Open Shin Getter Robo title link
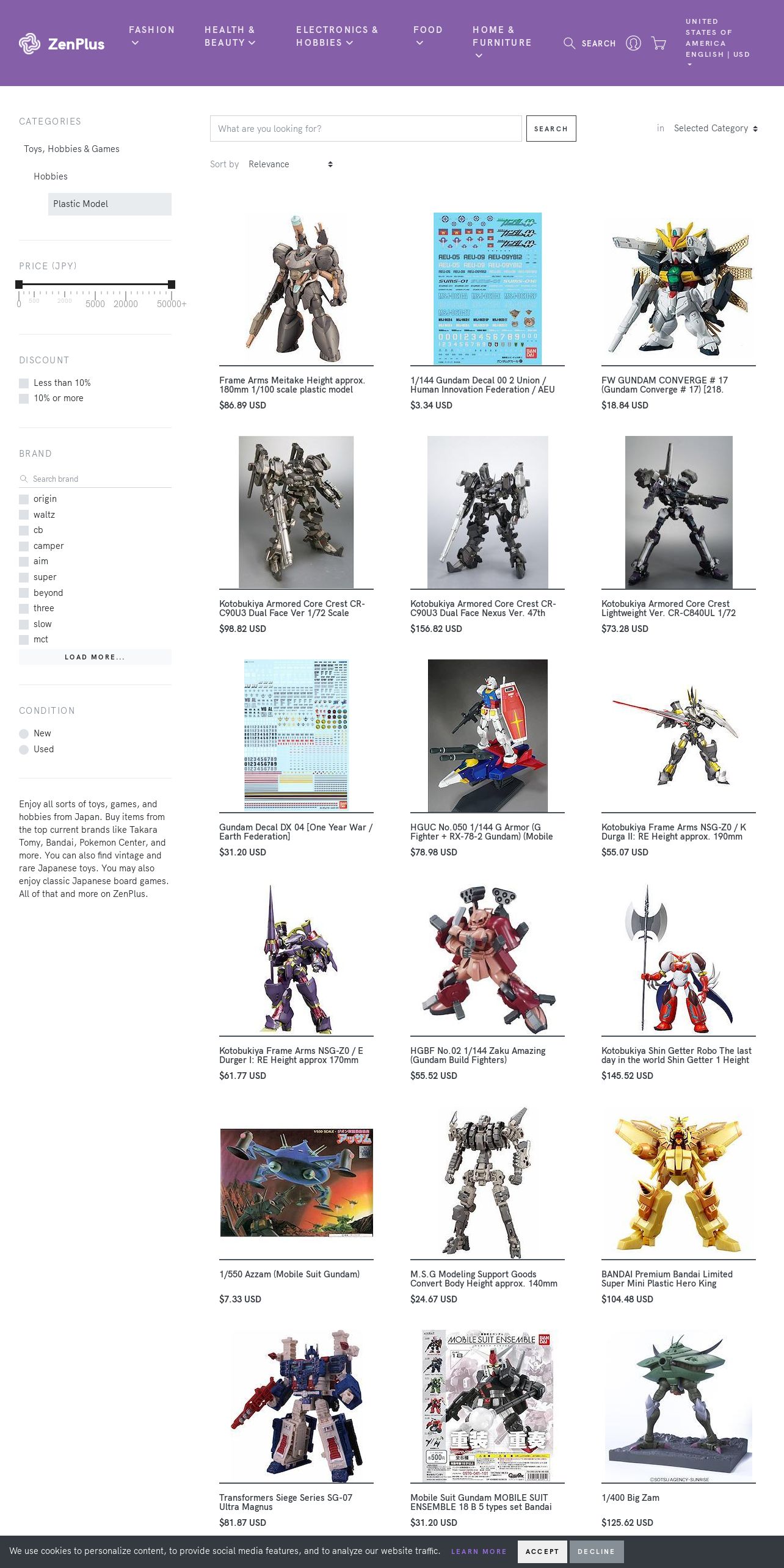This screenshot has width=784, height=1568. (677, 1055)
